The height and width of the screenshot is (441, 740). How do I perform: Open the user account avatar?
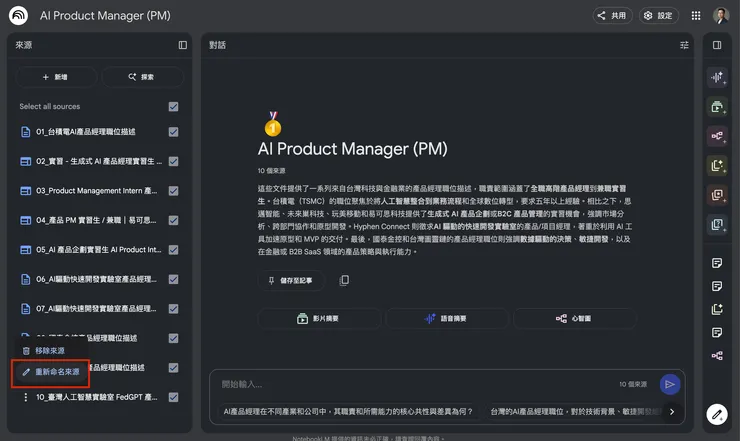click(x=721, y=16)
